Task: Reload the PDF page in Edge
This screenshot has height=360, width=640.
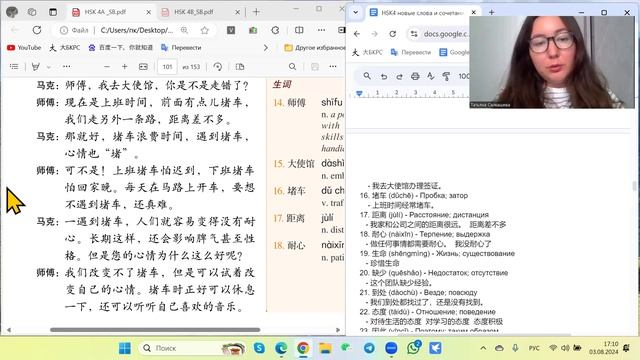Action: coord(37,30)
